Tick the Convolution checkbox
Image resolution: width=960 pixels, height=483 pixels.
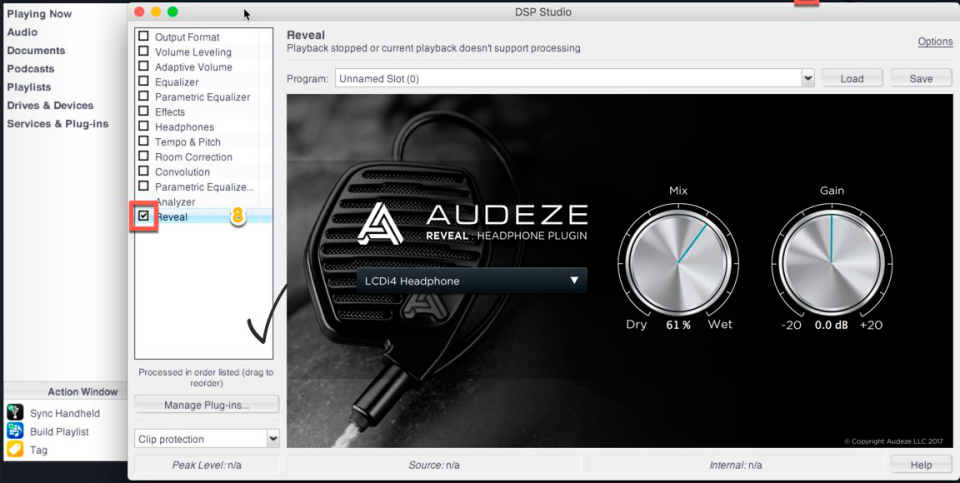(x=143, y=171)
